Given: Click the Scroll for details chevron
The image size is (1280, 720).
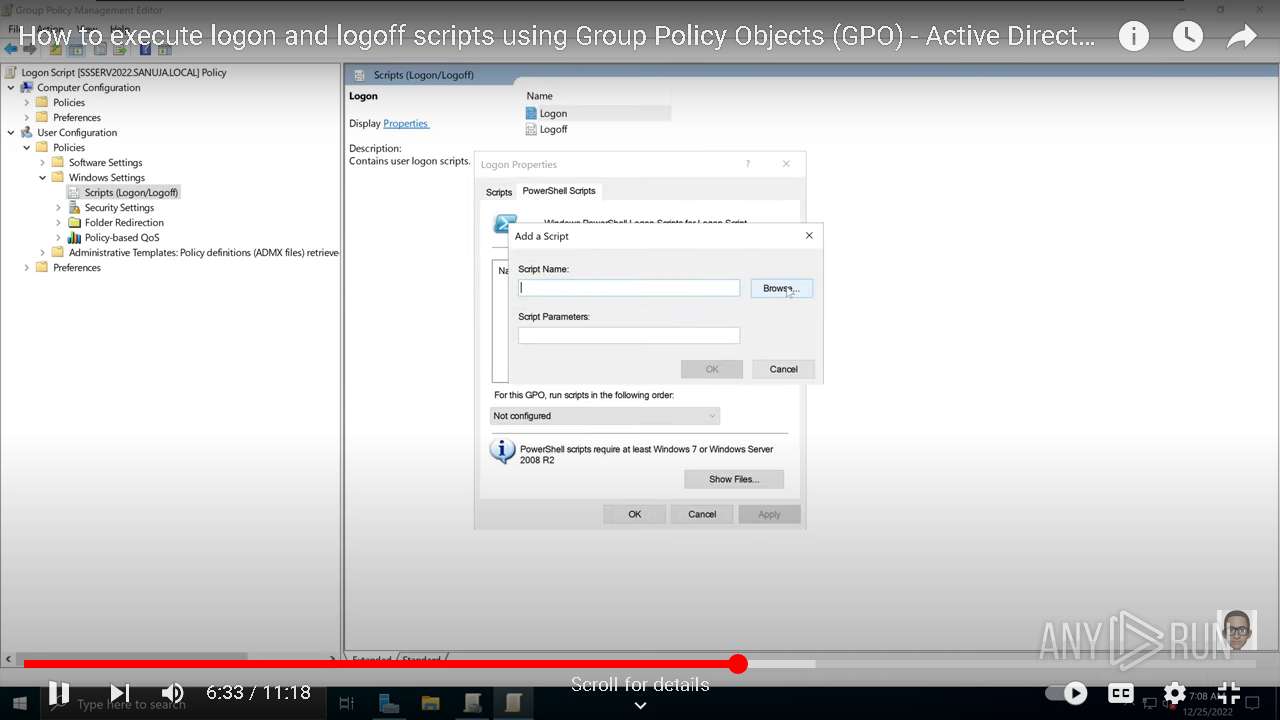Looking at the screenshot, I should [640, 705].
